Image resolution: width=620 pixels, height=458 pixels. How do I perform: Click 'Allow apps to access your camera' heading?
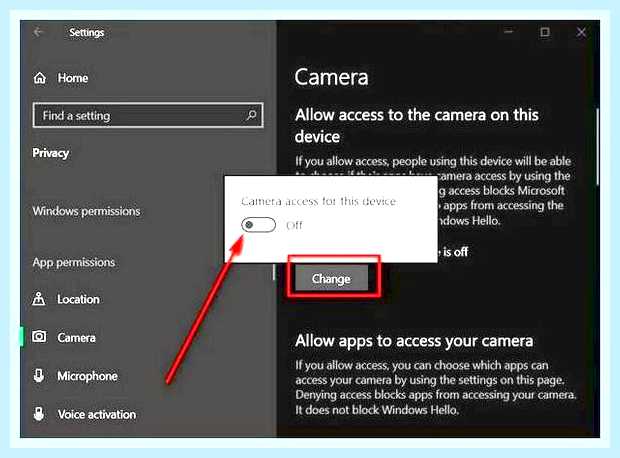point(414,341)
